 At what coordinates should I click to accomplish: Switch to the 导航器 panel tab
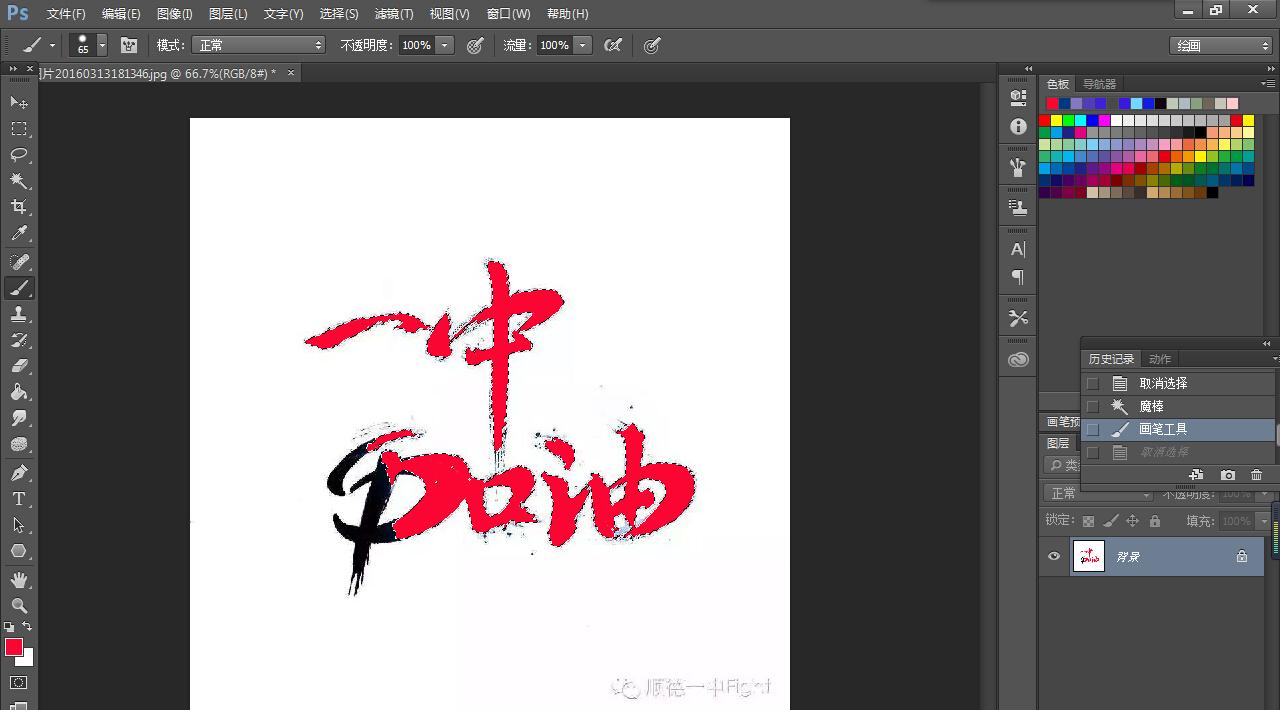1098,84
